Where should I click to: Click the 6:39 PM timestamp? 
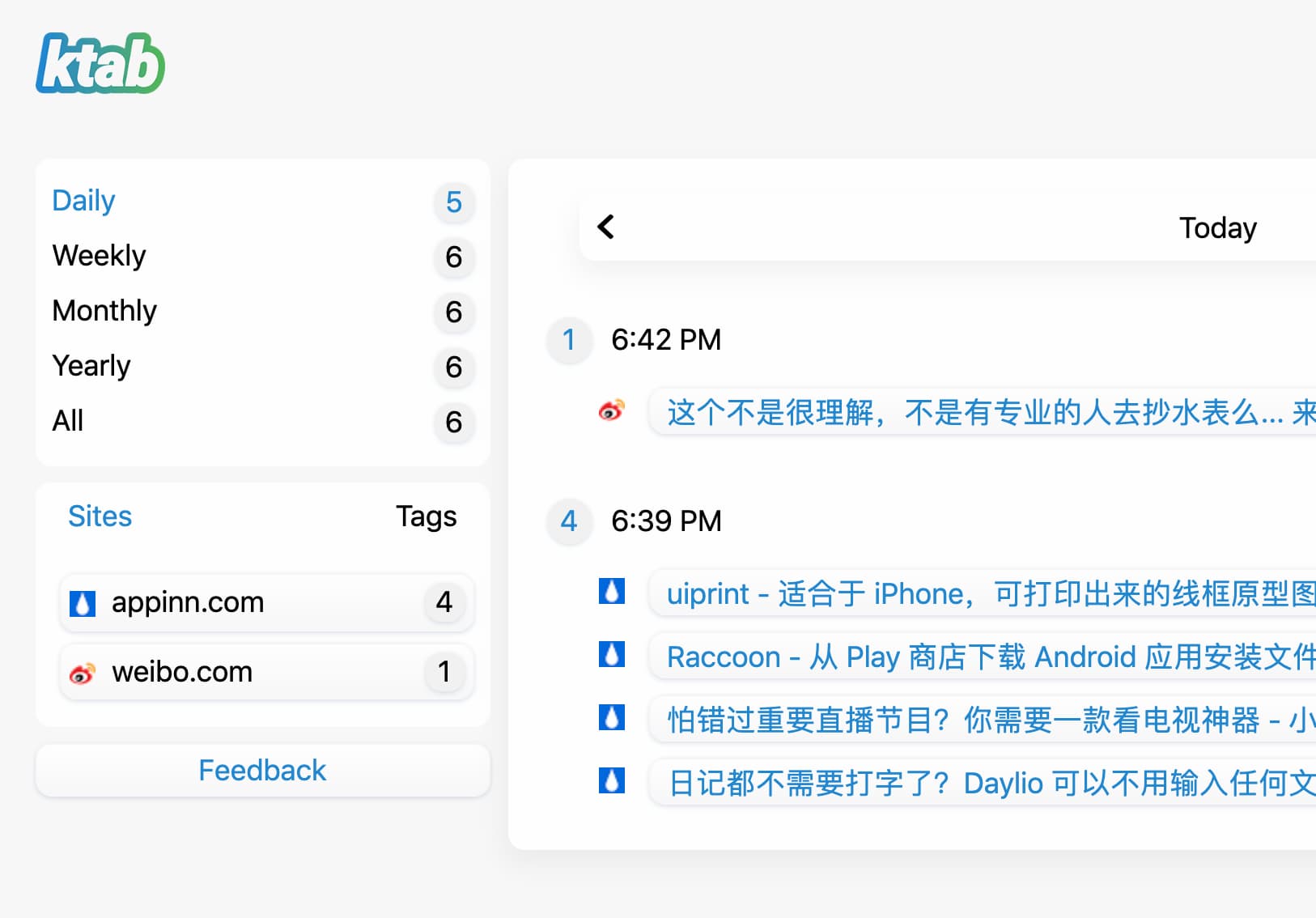tap(666, 521)
